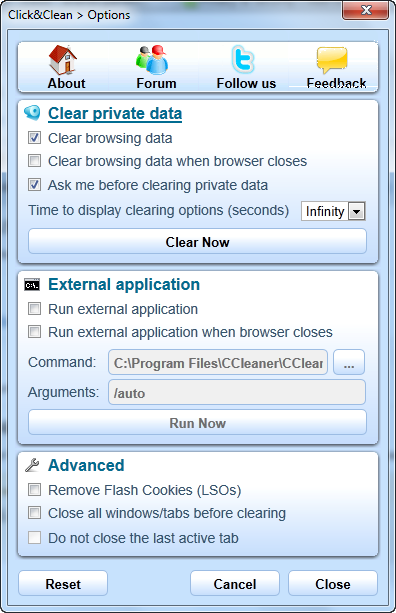Viewport: 396px width, 613px height.
Task: Click the eraser icon beside Clear private data
Action: tap(32, 113)
